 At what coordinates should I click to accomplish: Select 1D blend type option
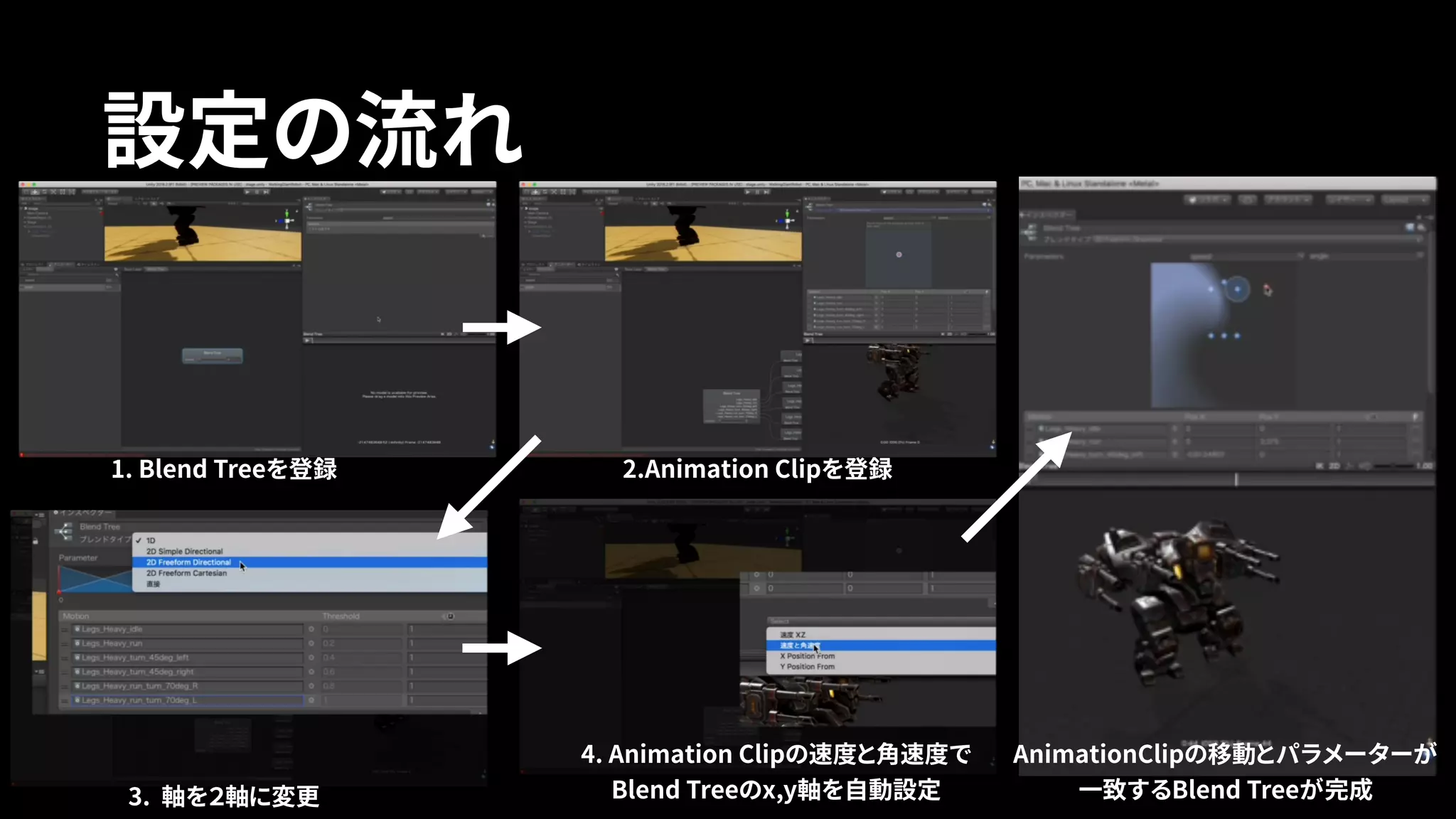pos(310,540)
